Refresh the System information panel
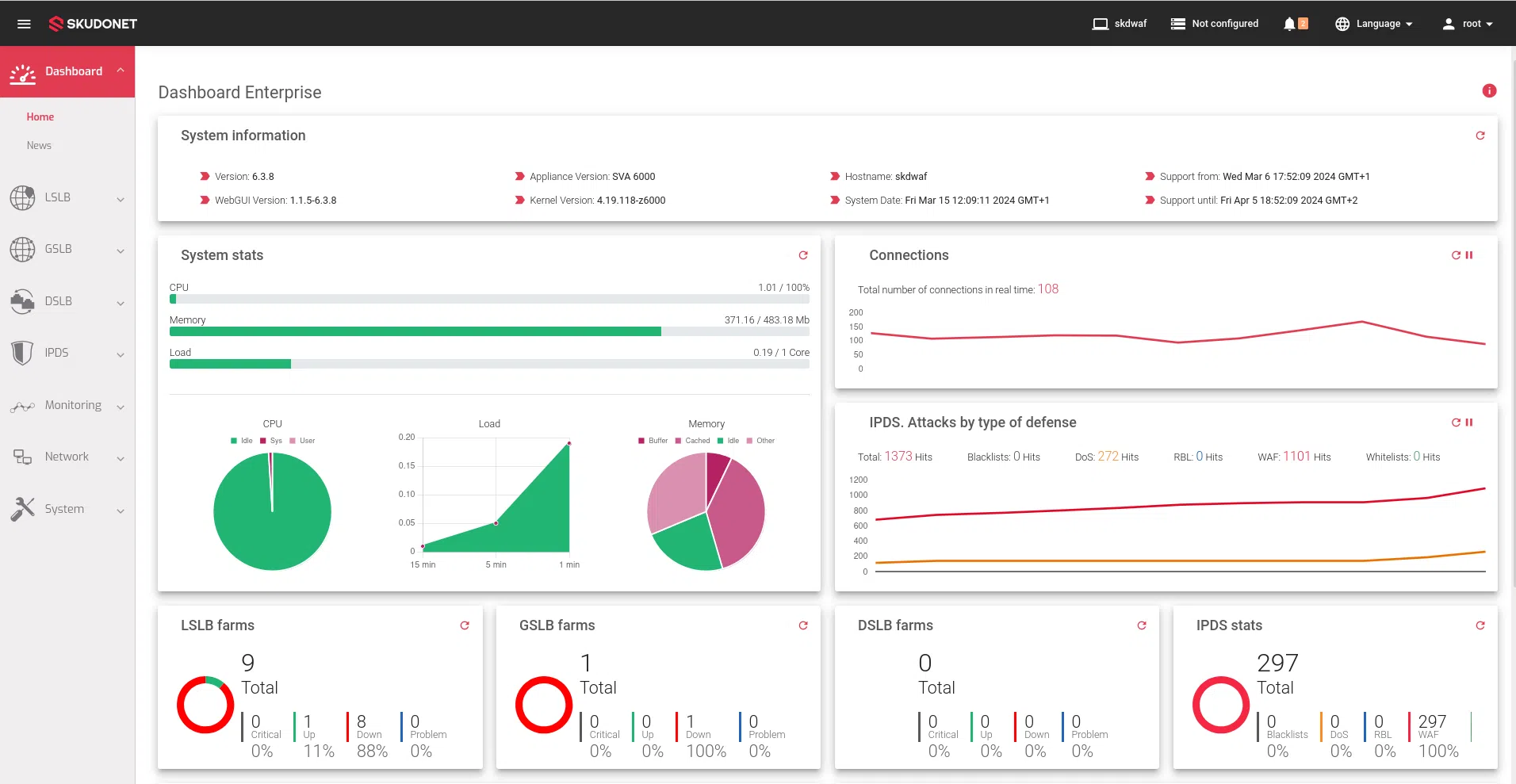Image resolution: width=1516 pixels, height=784 pixels. coord(1480,136)
